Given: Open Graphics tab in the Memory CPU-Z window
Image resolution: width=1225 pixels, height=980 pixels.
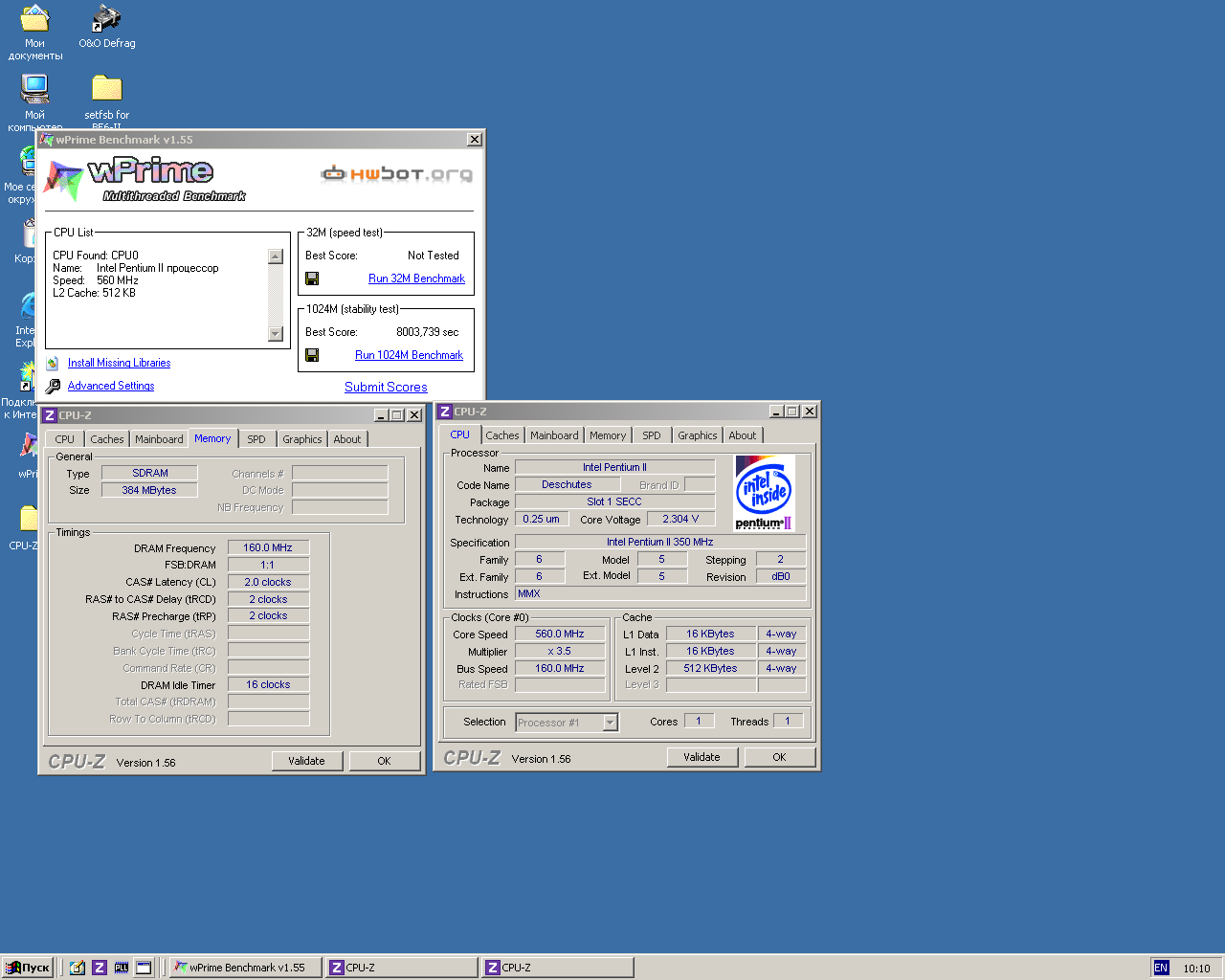Looking at the screenshot, I should coord(302,439).
